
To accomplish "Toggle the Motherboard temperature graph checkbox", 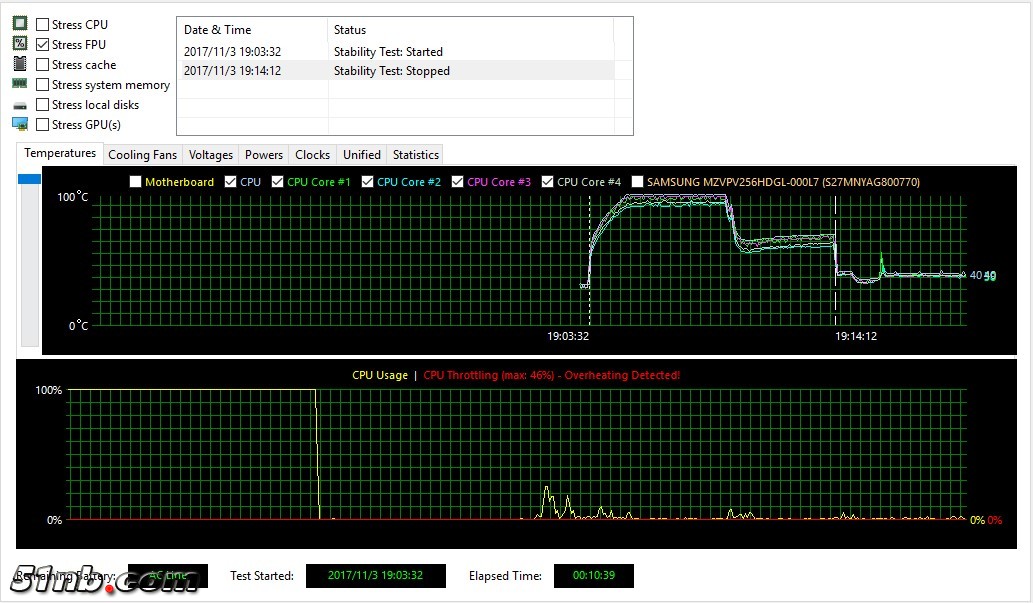I will click(x=135, y=182).
